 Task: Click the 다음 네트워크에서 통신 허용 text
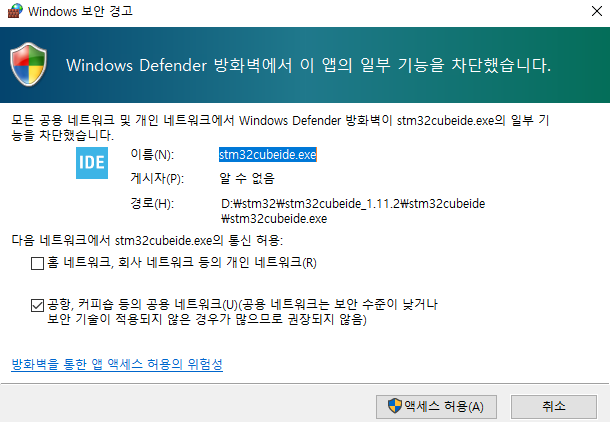(147, 240)
